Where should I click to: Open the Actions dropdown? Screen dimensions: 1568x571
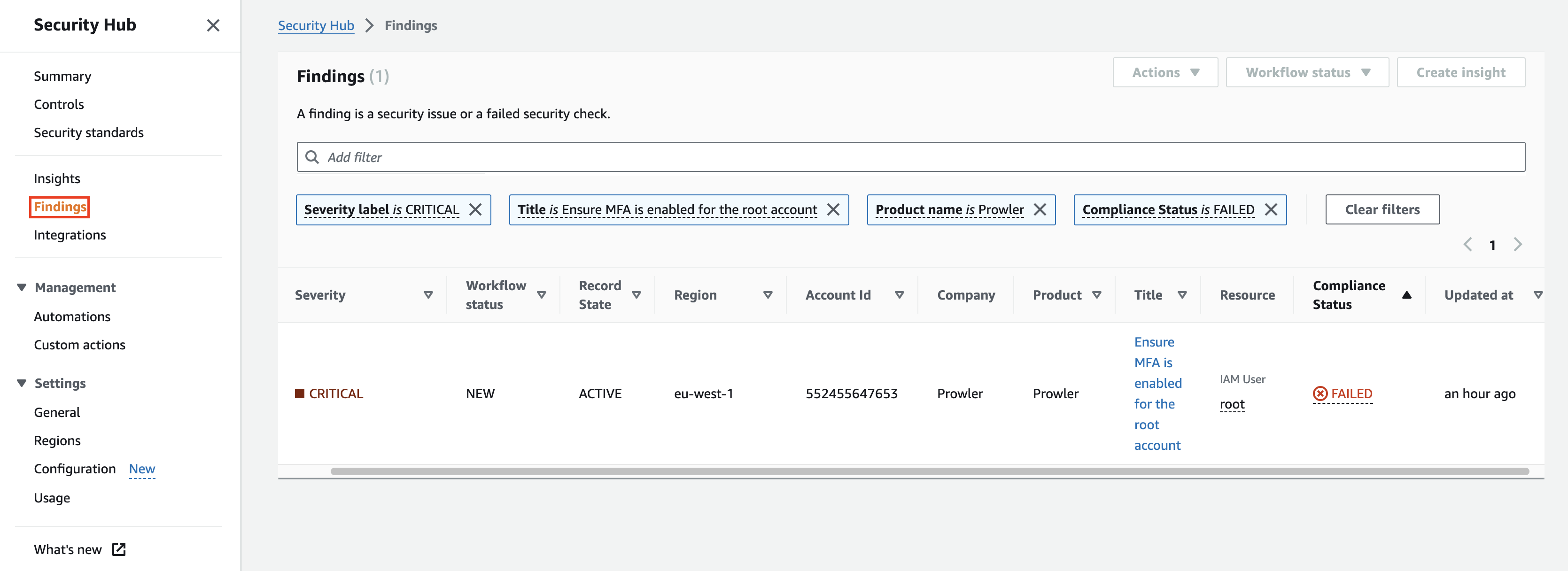(x=1164, y=72)
